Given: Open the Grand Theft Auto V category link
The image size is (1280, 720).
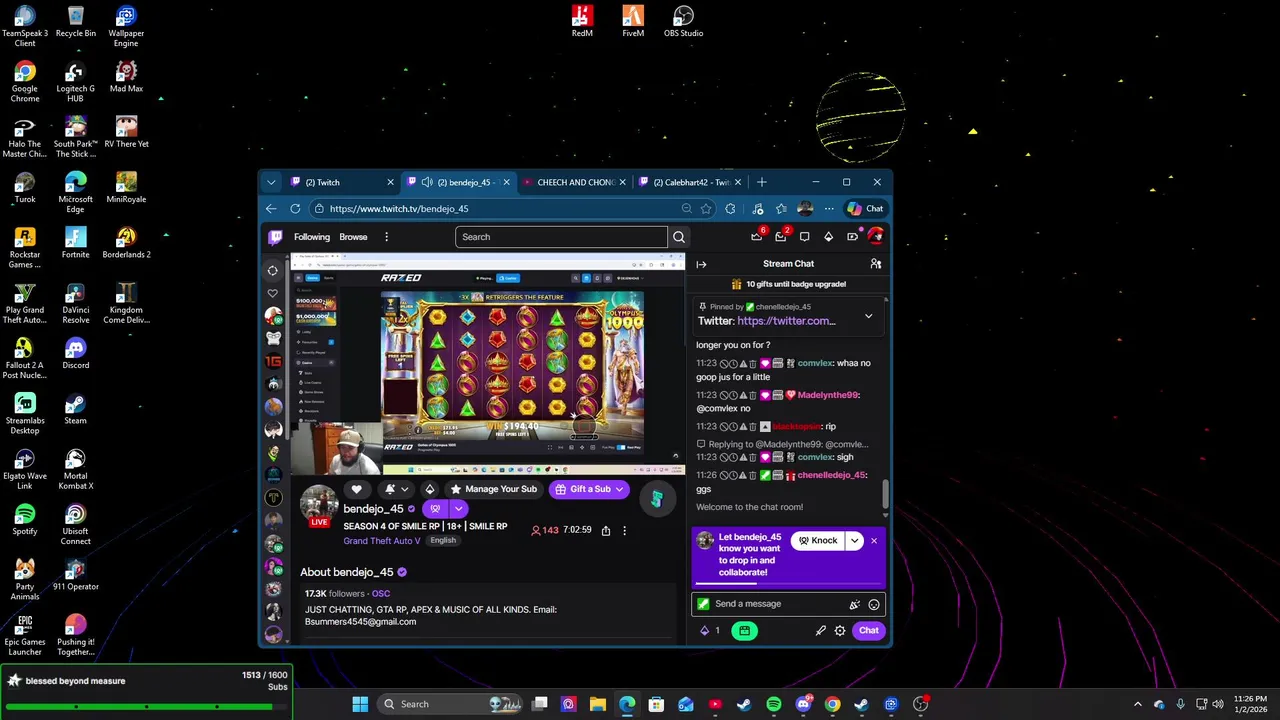Looking at the screenshot, I should pyautogui.click(x=382, y=541).
